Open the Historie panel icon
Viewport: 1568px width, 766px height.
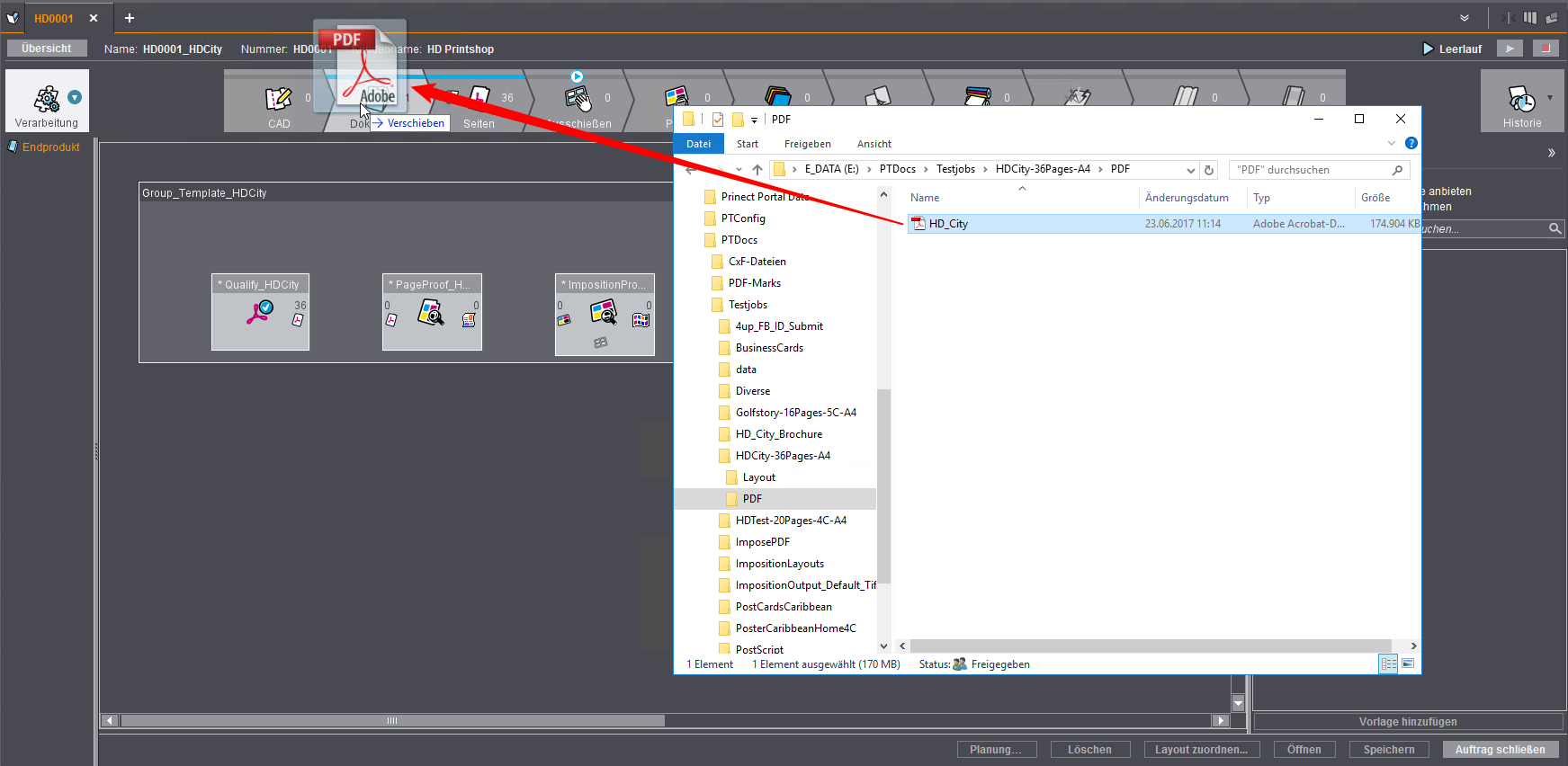[1521, 99]
